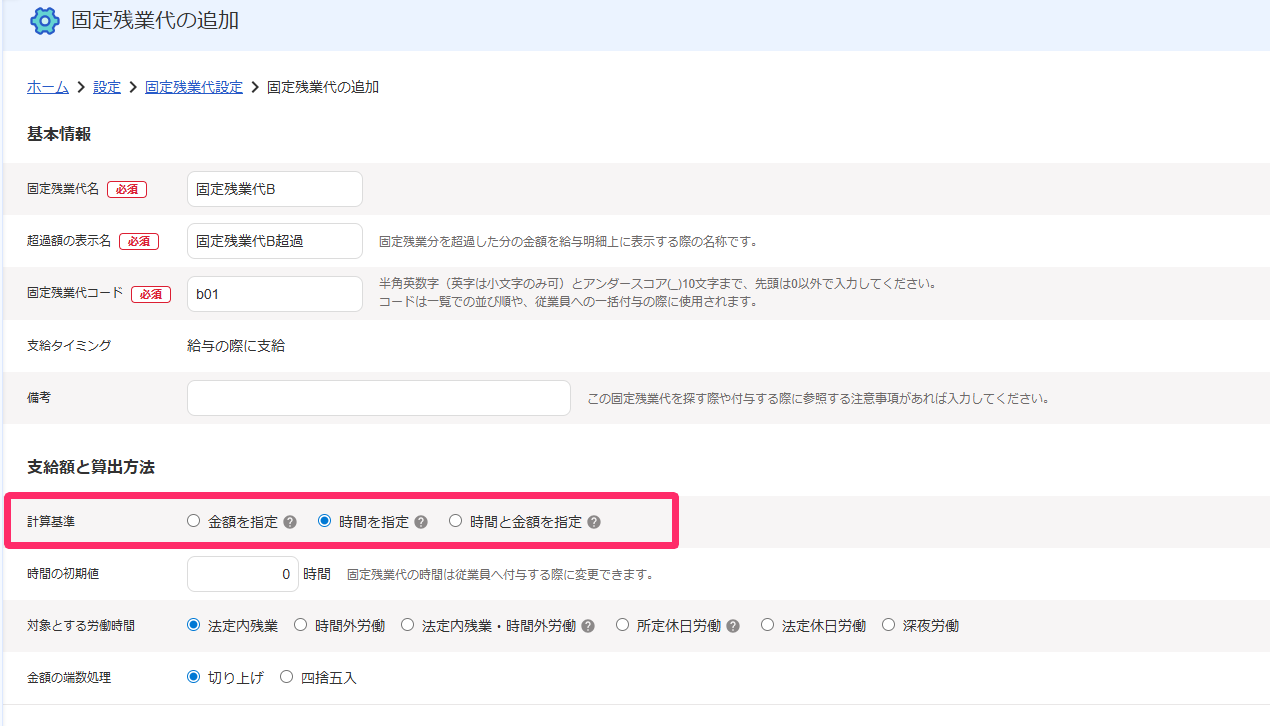Viewport: 1270px width, 726px height.
Task: Select 法定内残業 radio button
Action: [194, 625]
